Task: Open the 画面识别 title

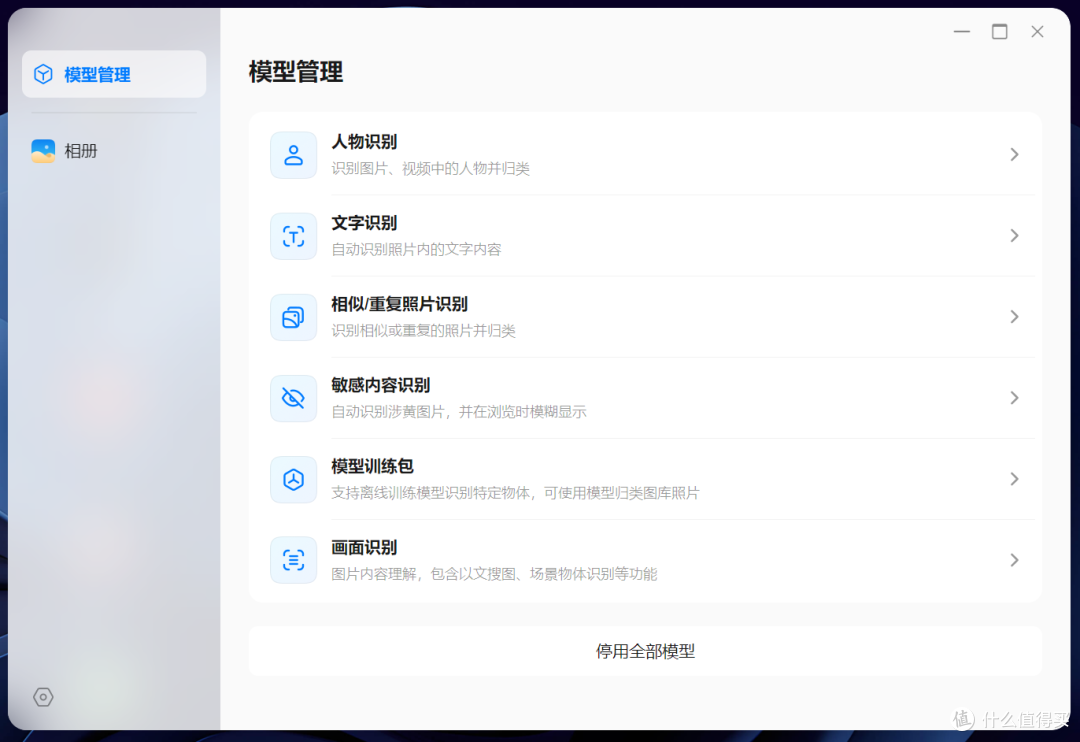Action: tap(364, 548)
